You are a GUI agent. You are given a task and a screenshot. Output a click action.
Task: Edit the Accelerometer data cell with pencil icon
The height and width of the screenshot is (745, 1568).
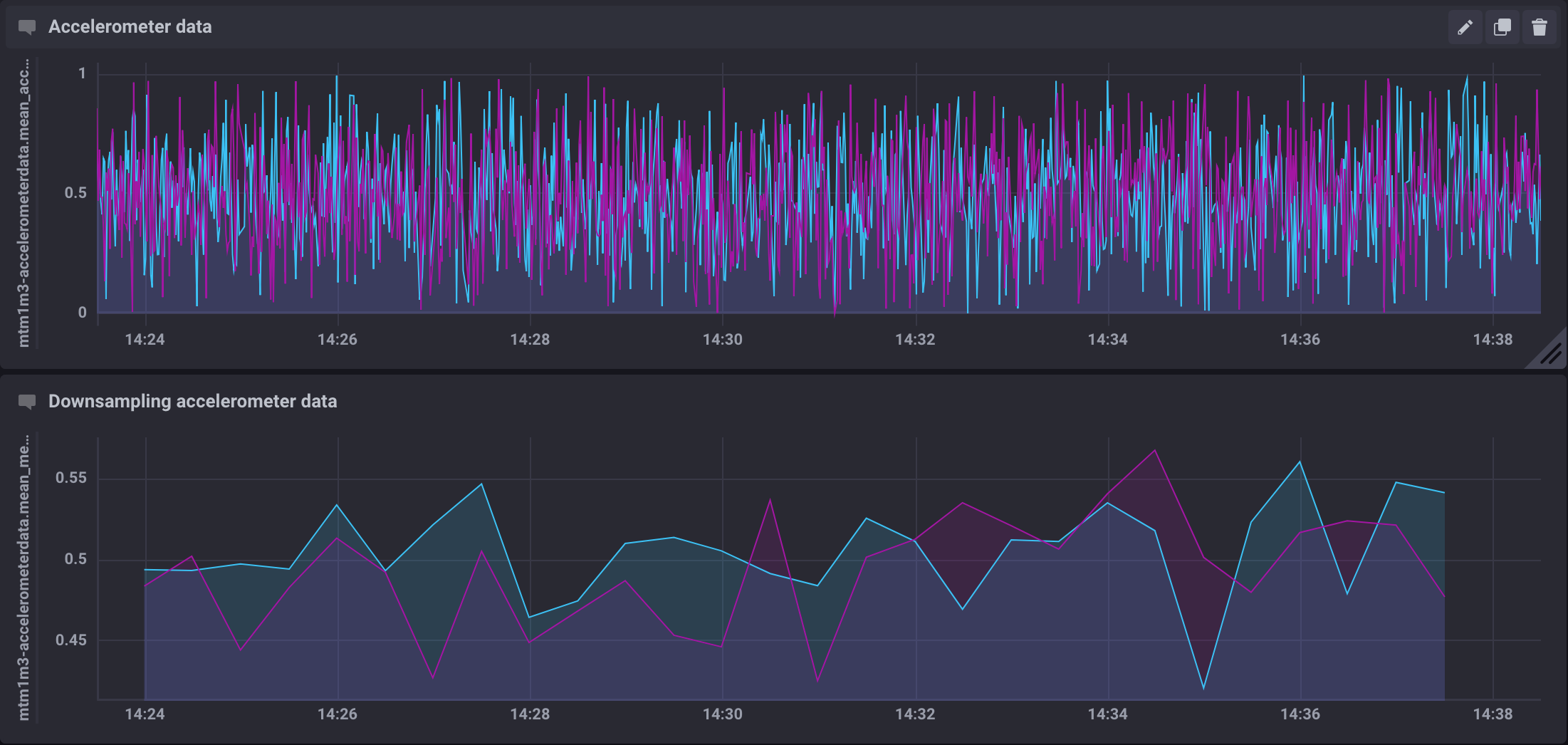pos(1465,28)
